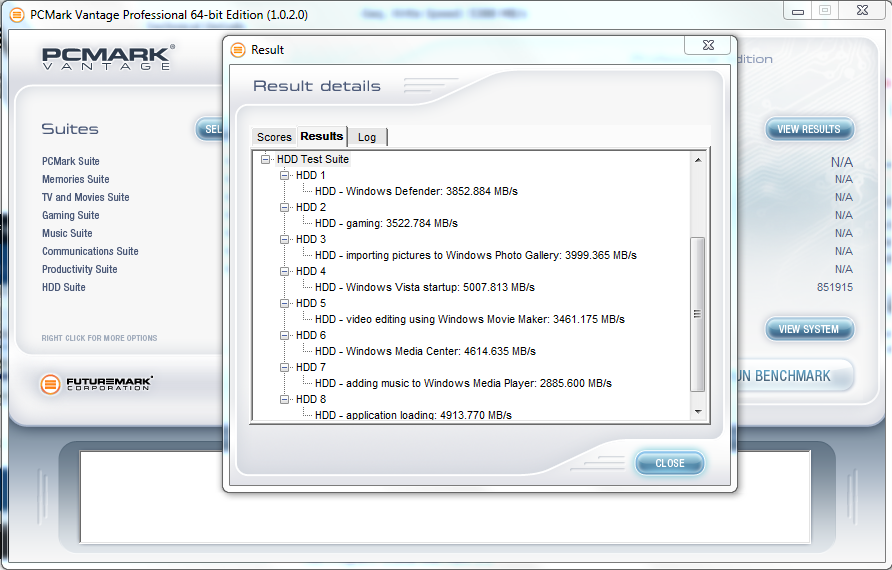The image size is (892, 570).
Task: Click the scroll down arrow in results tree
Action: tap(698, 411)
